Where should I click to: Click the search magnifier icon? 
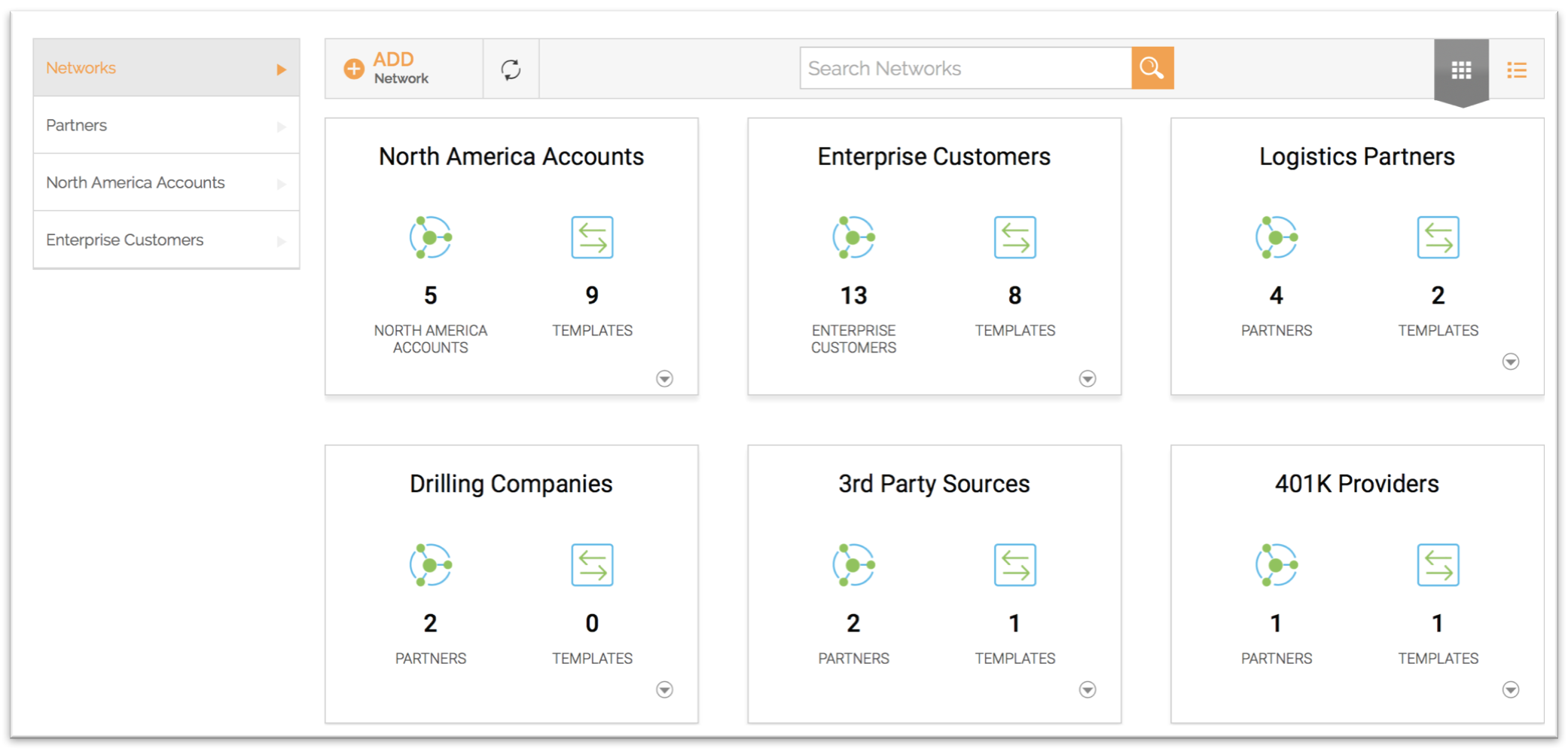(1152, 68)
